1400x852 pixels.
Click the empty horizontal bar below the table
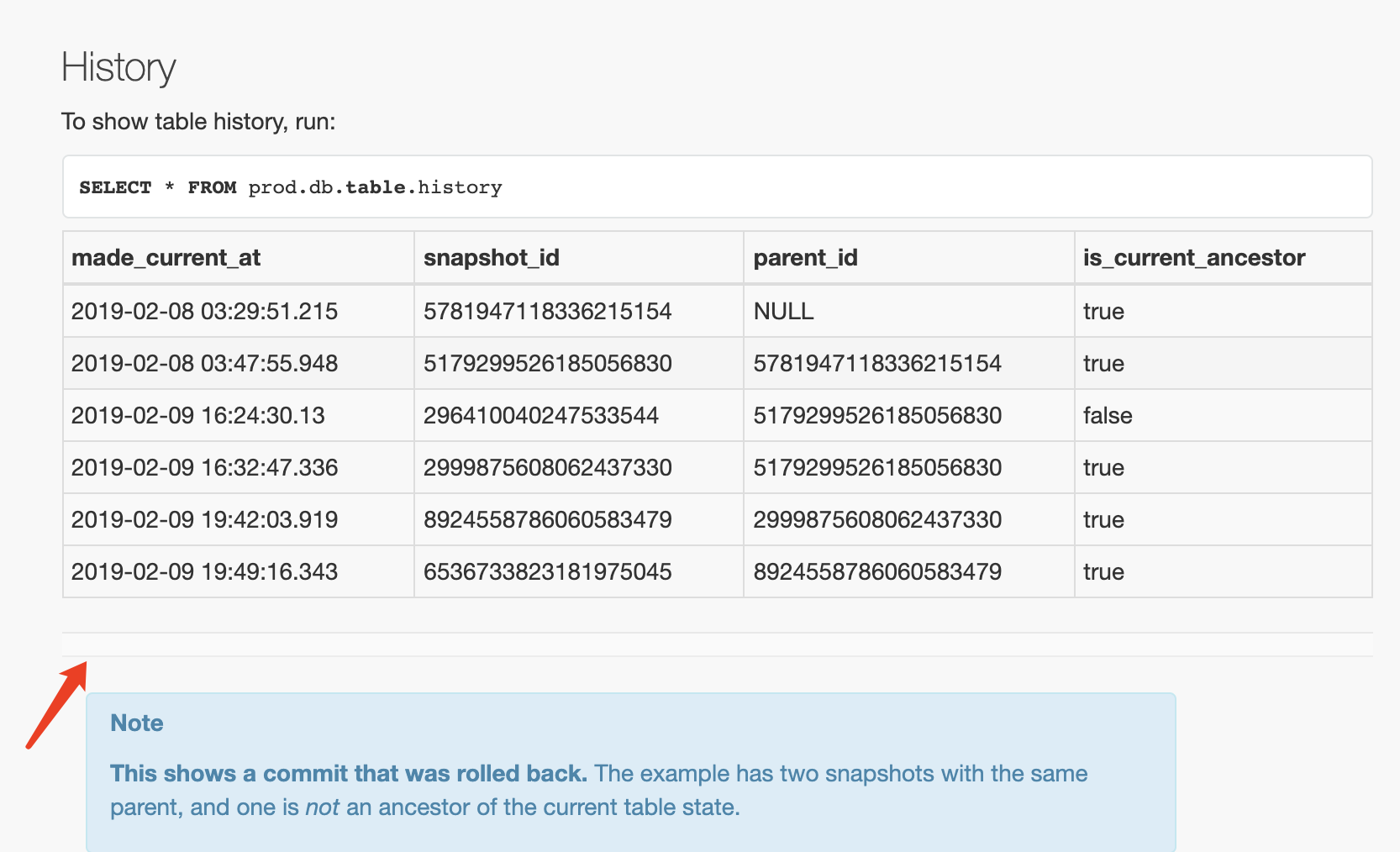coord(717,644)
